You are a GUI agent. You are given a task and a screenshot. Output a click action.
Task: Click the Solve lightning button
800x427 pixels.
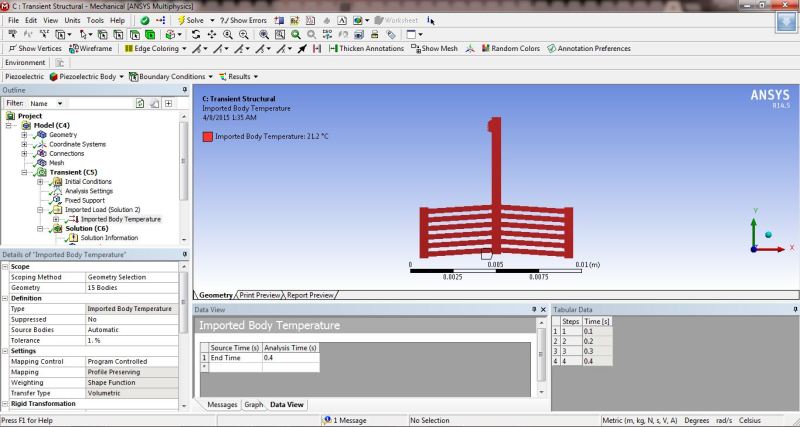(190, 20)
